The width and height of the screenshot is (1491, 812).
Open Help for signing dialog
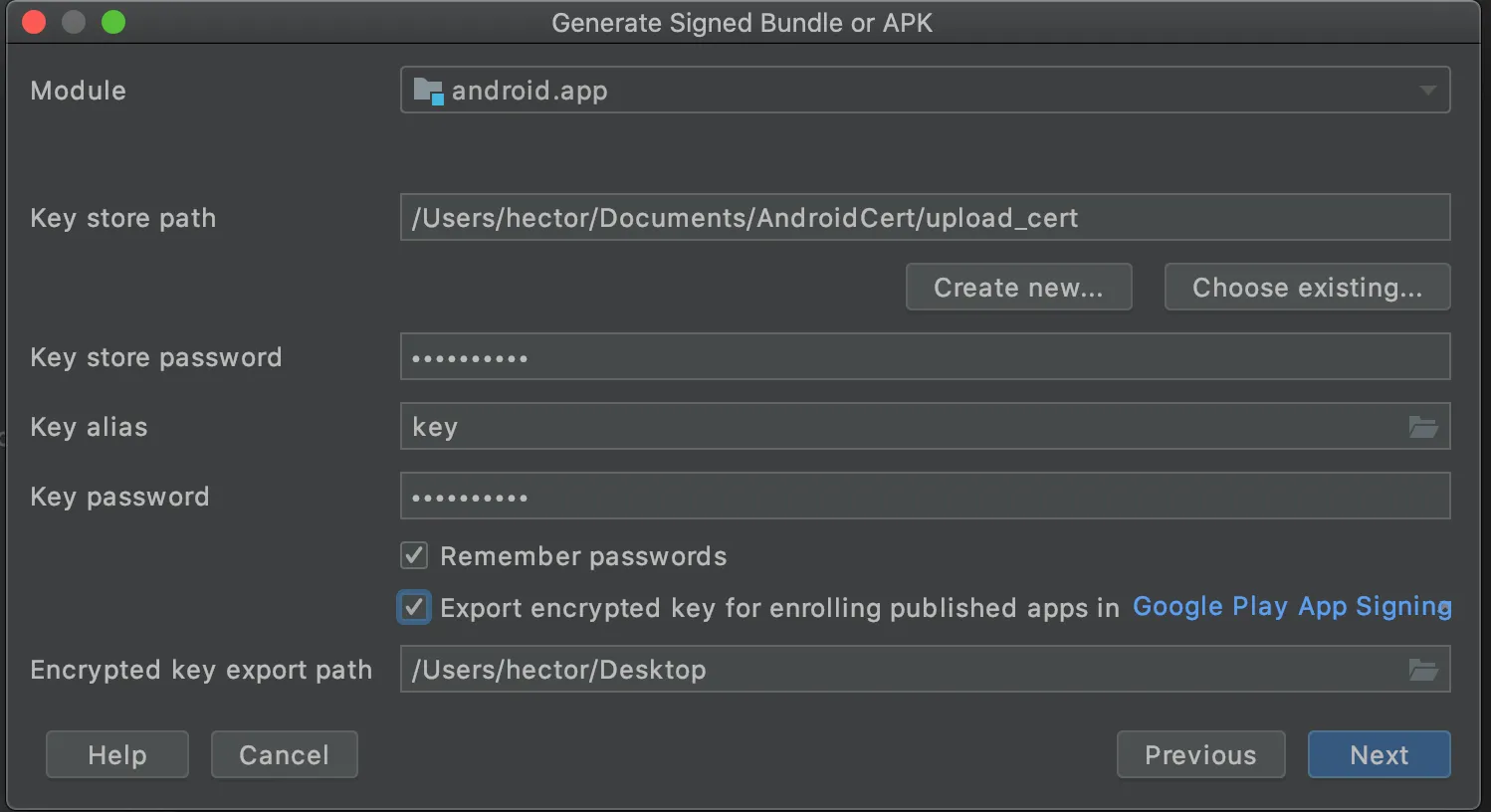117,755
